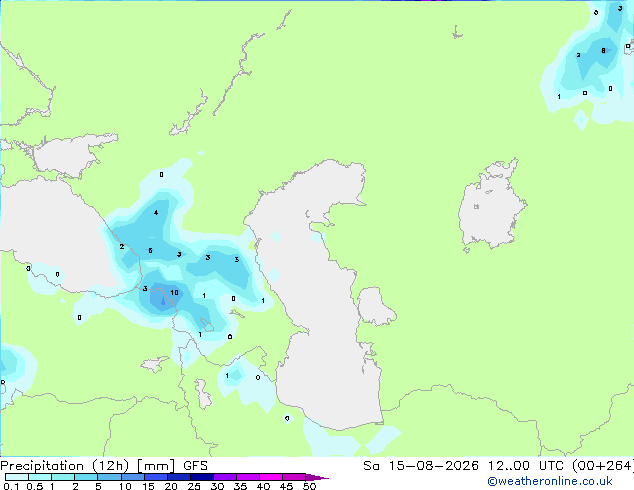Click the 15–20 mm blue legend swatch
Screen dimensions: 634x490
[155, 477]
